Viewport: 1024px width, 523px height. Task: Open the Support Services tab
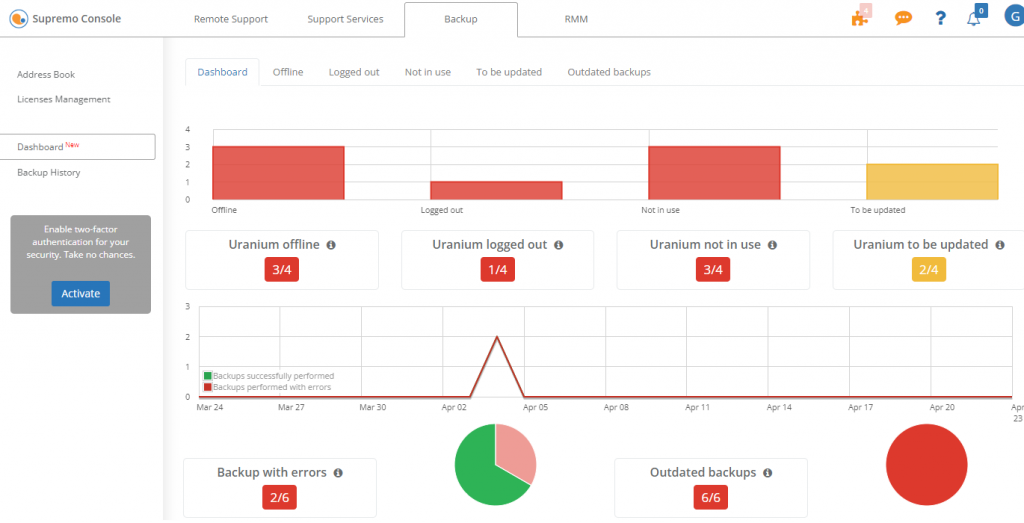[x=345, y=19]
